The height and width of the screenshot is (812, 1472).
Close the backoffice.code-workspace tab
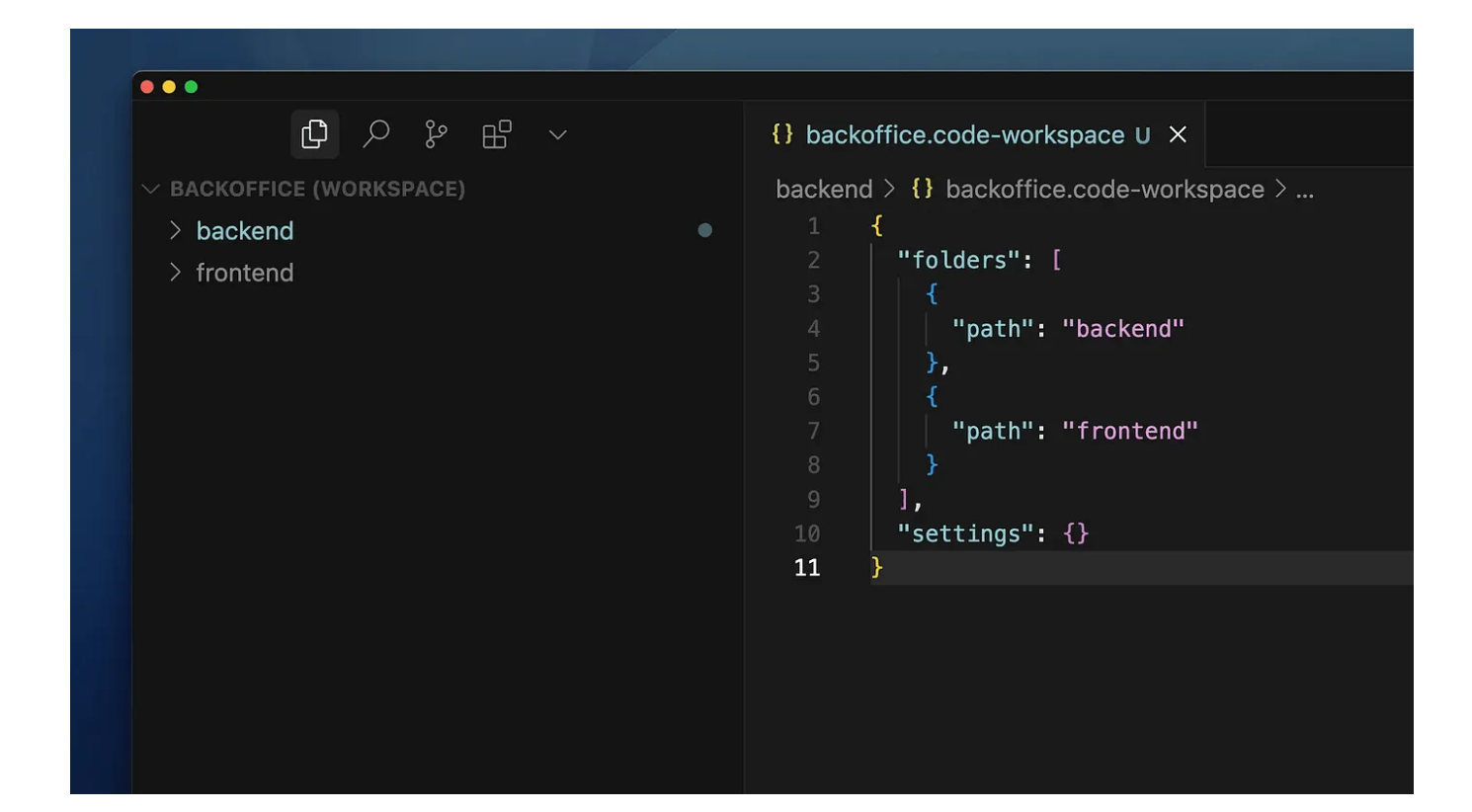[1178, 134]
